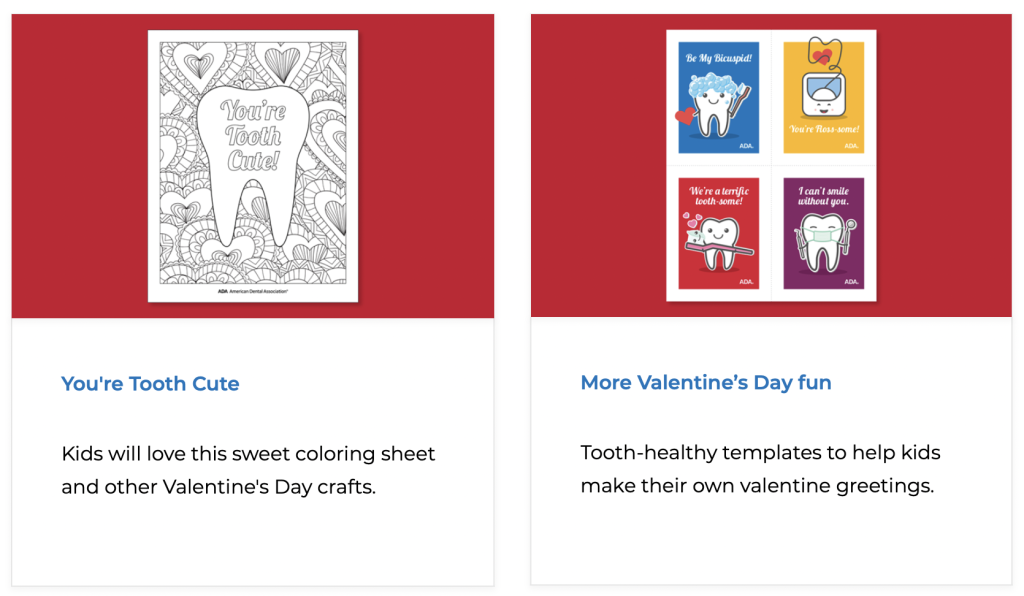This screenshot has height=596, width=1024.
Task: Open the You're Tooth Cute link
Action: pos(150,383)
